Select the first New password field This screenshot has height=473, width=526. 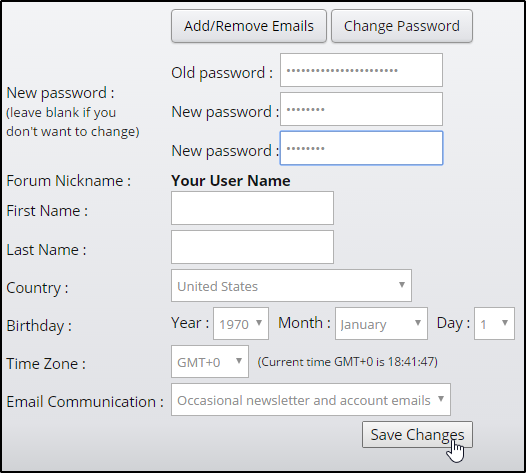(x=361, y=109)
